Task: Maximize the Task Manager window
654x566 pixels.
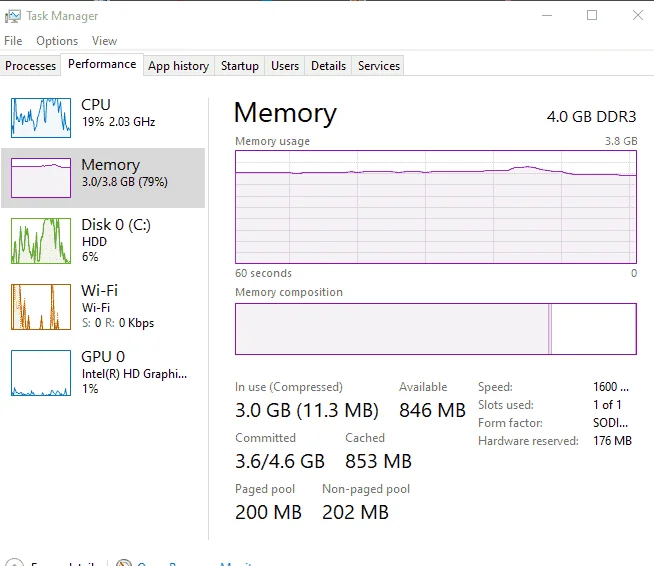Action: pos(592,15)
